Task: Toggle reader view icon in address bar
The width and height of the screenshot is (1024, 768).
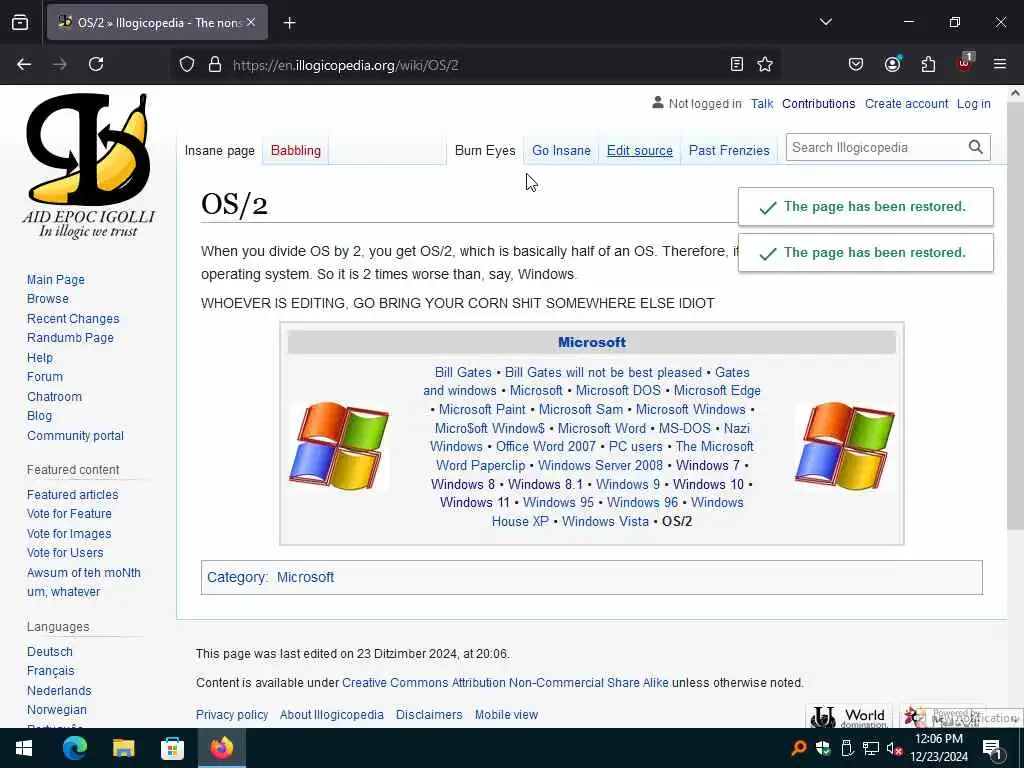Action: click(737, 64)
